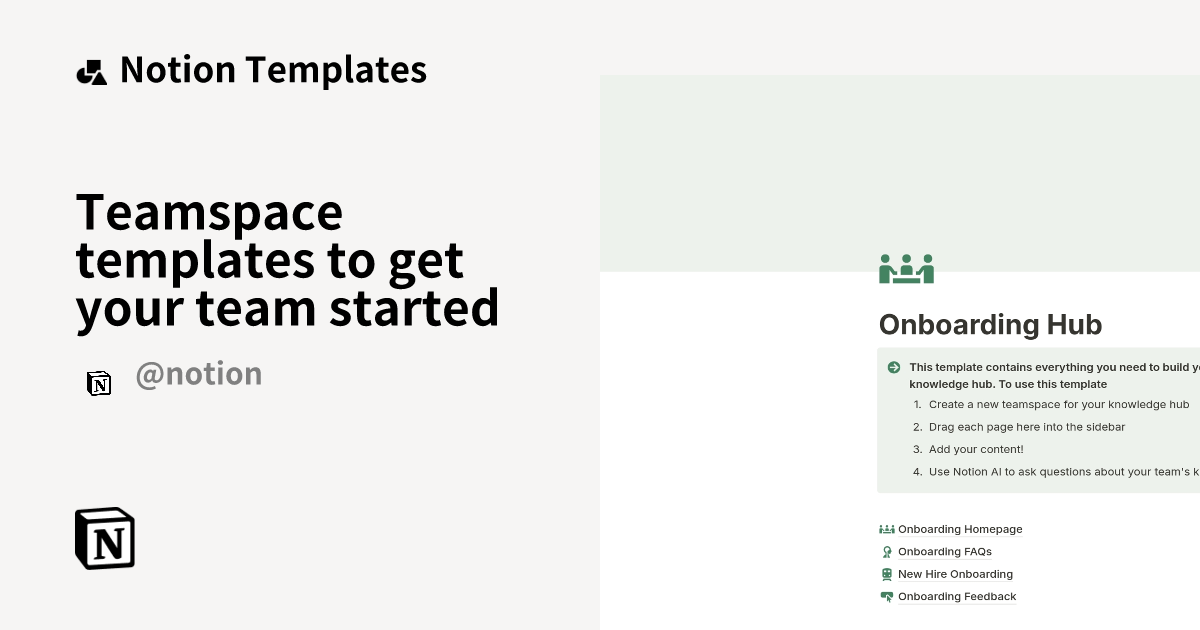Click the "Onboarding Hub" page title
This screenshot has height=630, width=1200.
pyautogui.click(x=990, y=324)
